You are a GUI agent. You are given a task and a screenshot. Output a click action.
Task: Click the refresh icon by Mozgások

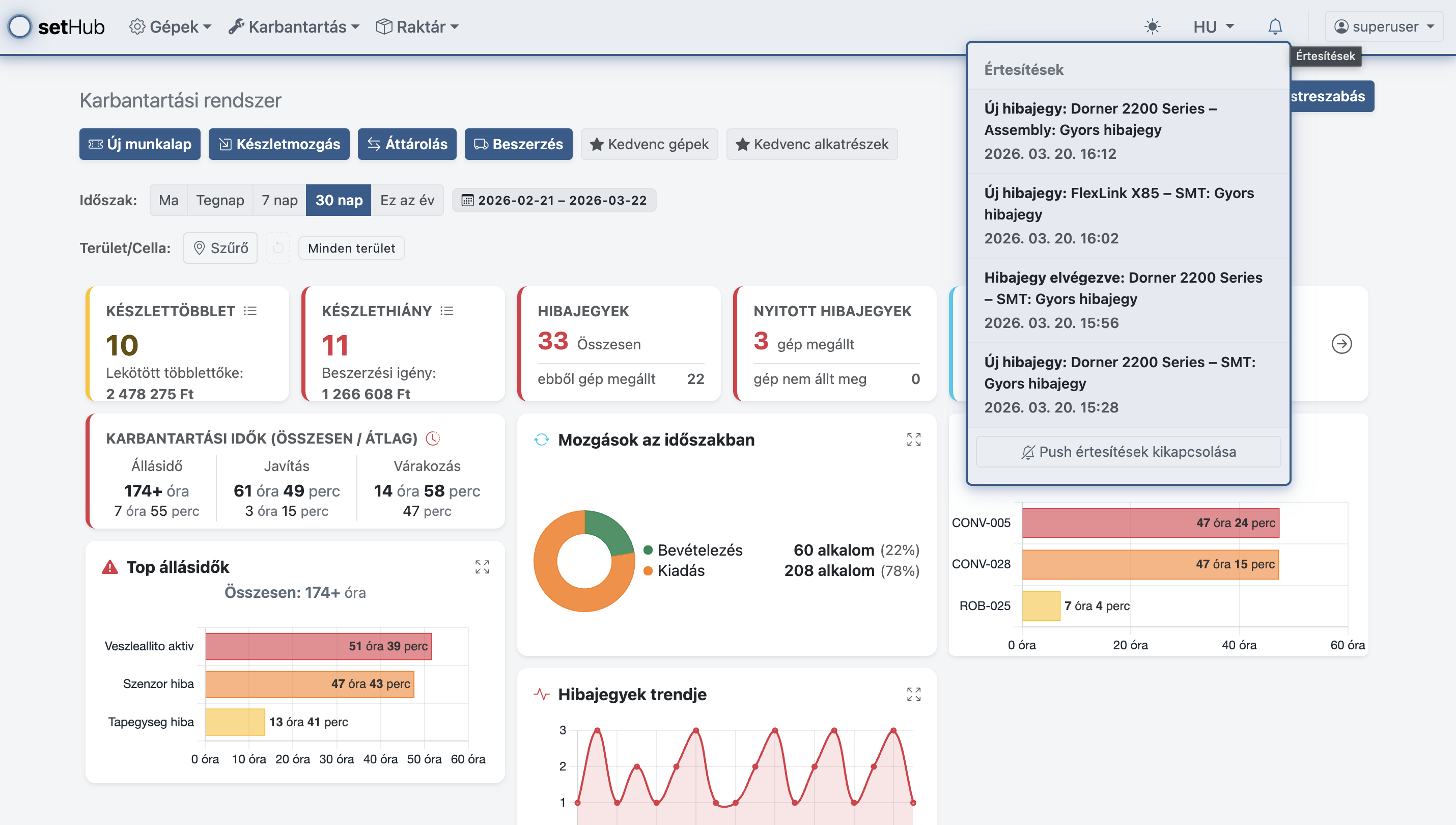[x=541, y=439]
